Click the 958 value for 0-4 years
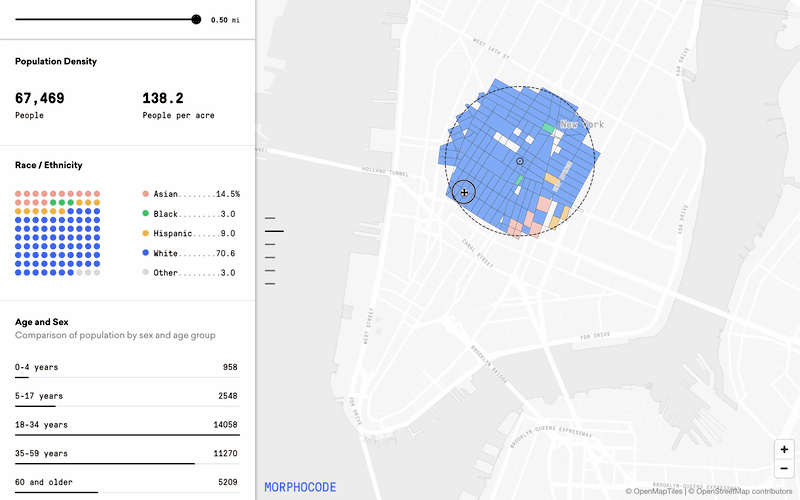This screenshot has height=500, width=800. (x=230, y=367)
